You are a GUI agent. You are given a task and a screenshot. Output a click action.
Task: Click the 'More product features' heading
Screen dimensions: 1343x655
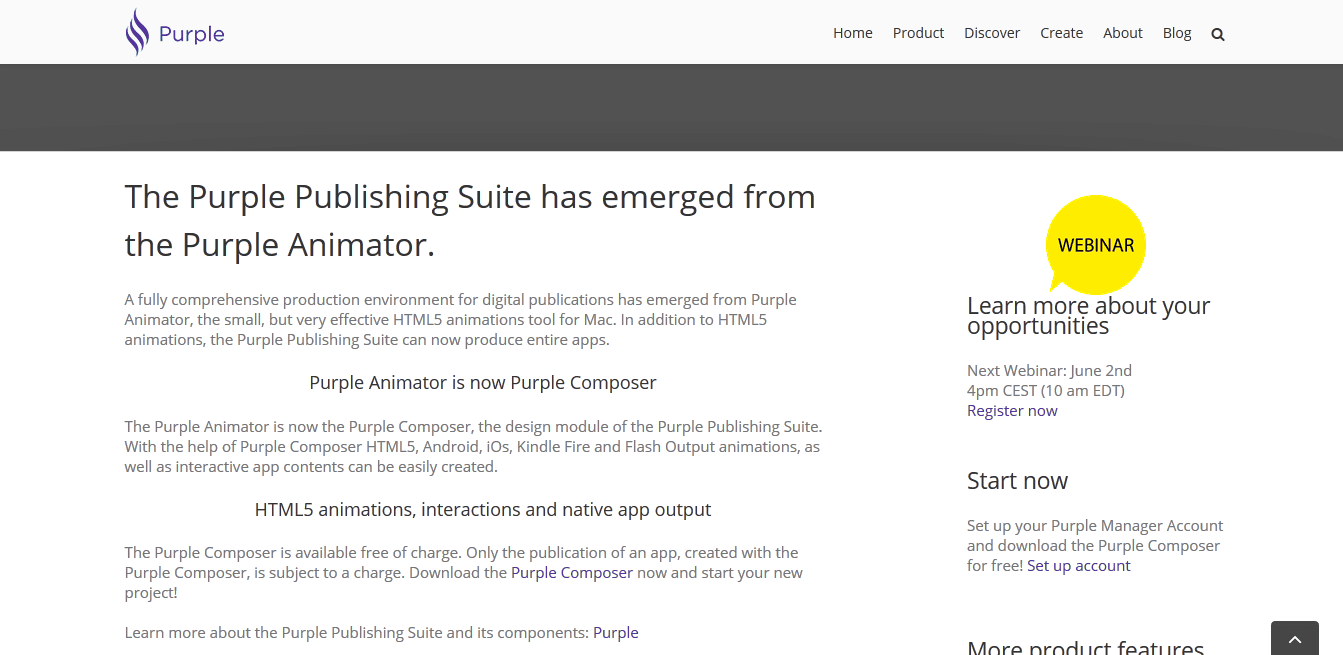coord(1085,647)
